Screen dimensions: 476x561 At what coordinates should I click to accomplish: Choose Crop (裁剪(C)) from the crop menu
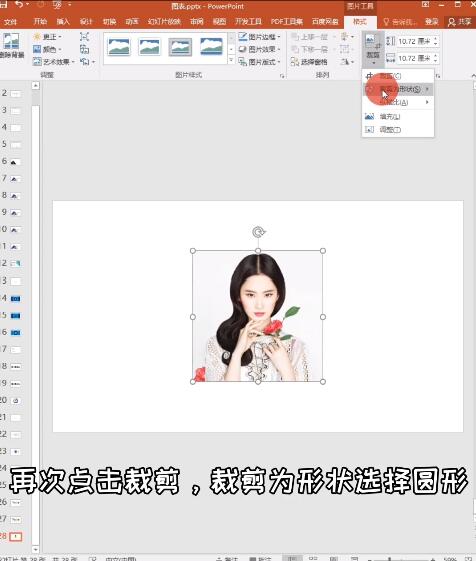398,76
